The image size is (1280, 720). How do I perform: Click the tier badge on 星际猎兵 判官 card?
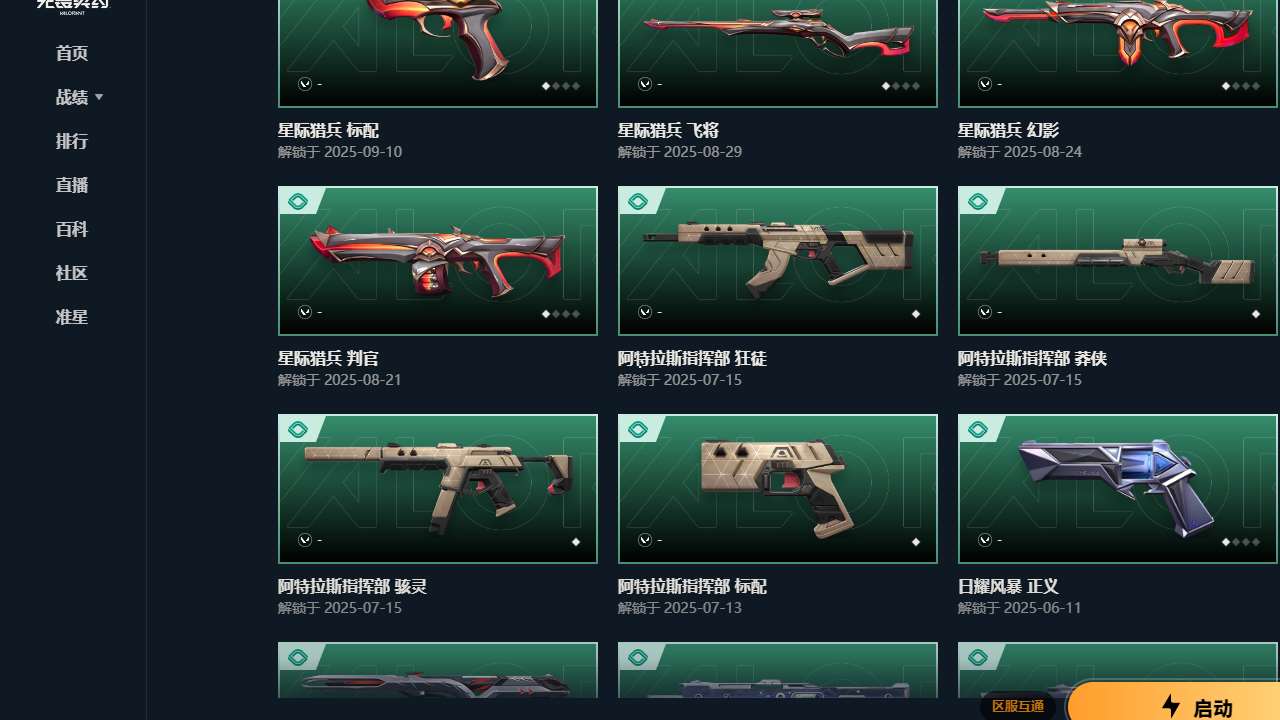coord(298,202)
